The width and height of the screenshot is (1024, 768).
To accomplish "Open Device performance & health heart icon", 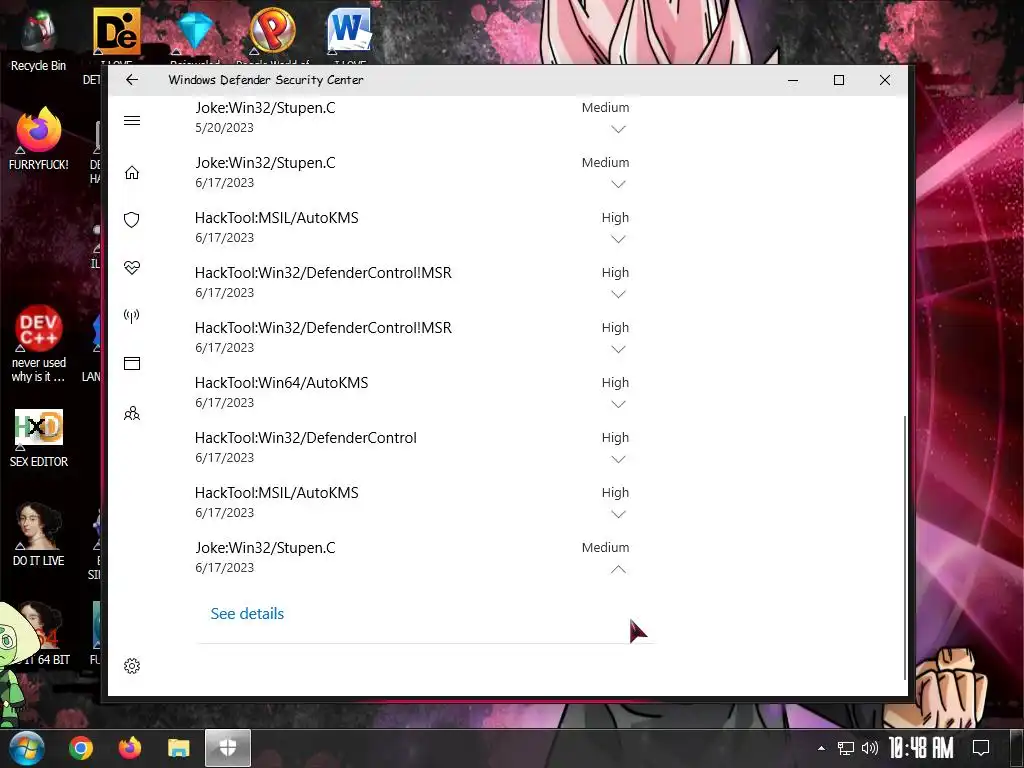I will tap(132, 268).
